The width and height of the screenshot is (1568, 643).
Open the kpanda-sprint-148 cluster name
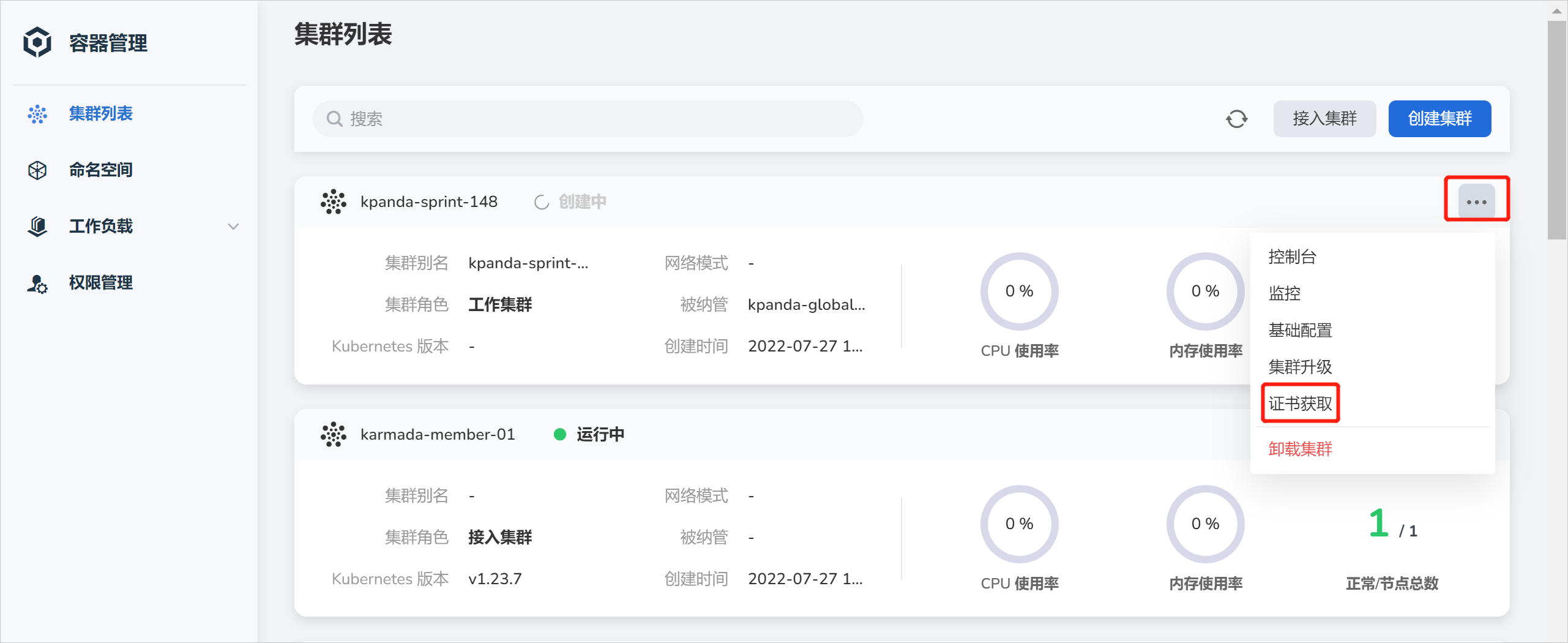(429, 201)
